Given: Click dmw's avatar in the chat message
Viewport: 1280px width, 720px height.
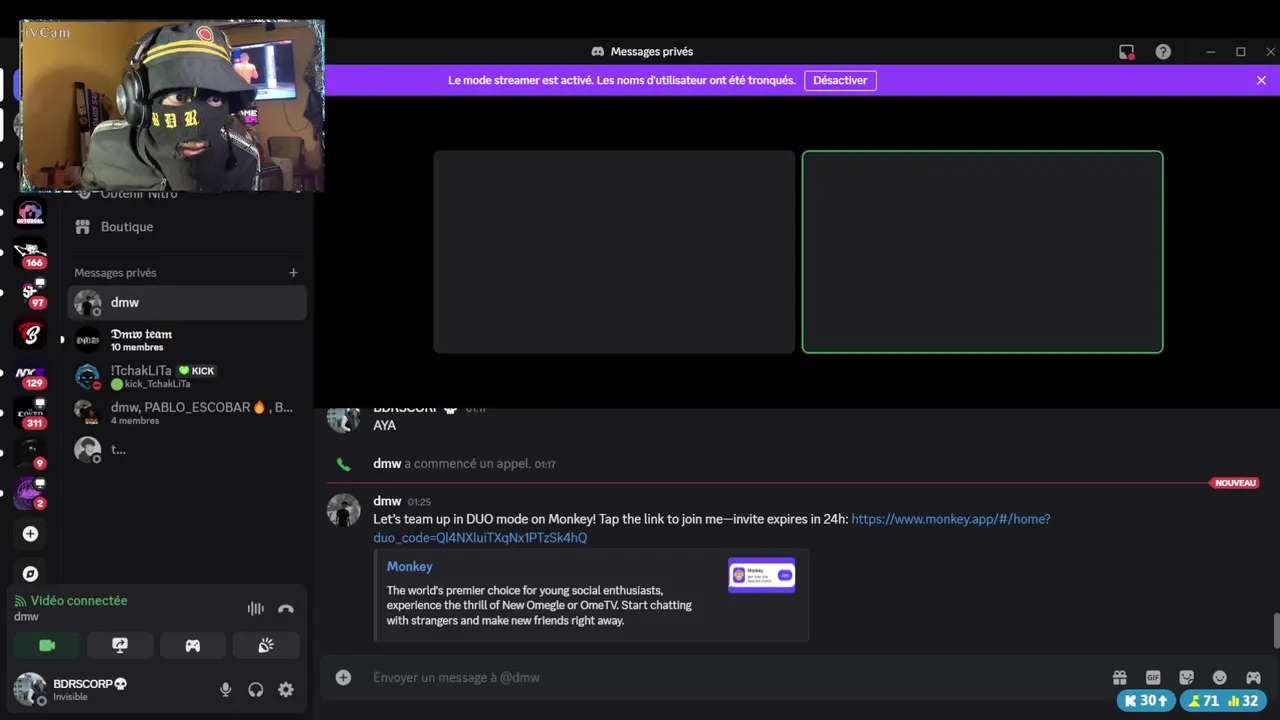Looking at the screenshot, I should pos(343,510).
